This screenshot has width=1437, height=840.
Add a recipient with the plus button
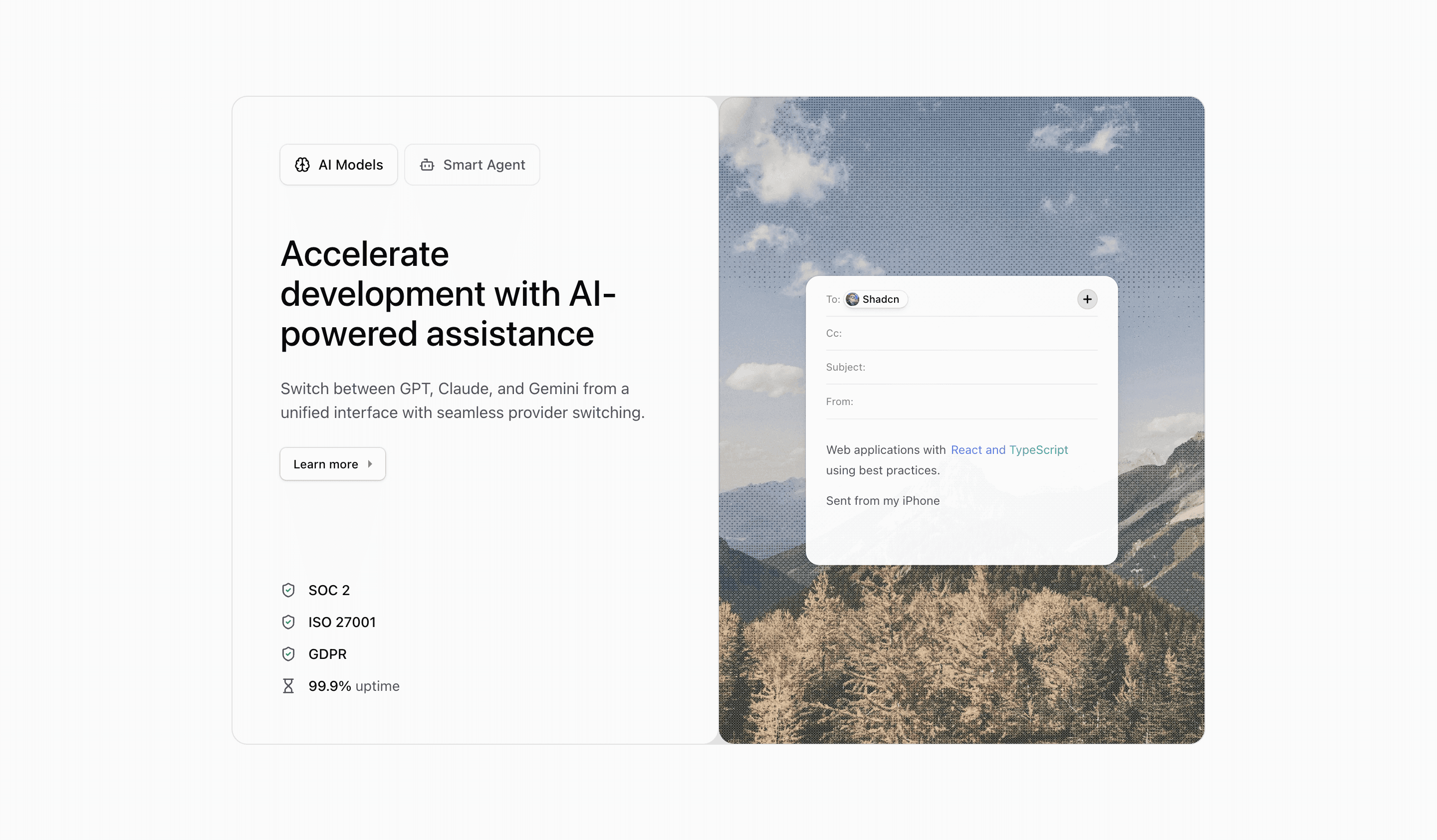(1087, 299)
